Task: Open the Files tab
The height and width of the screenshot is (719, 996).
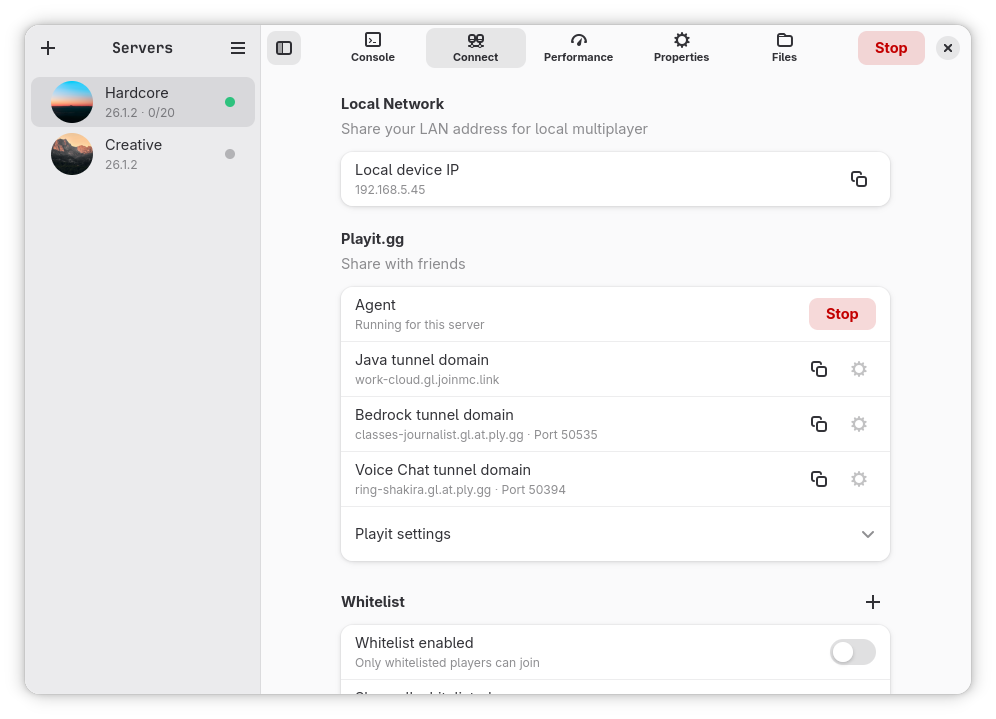Action: pos(784,48)
